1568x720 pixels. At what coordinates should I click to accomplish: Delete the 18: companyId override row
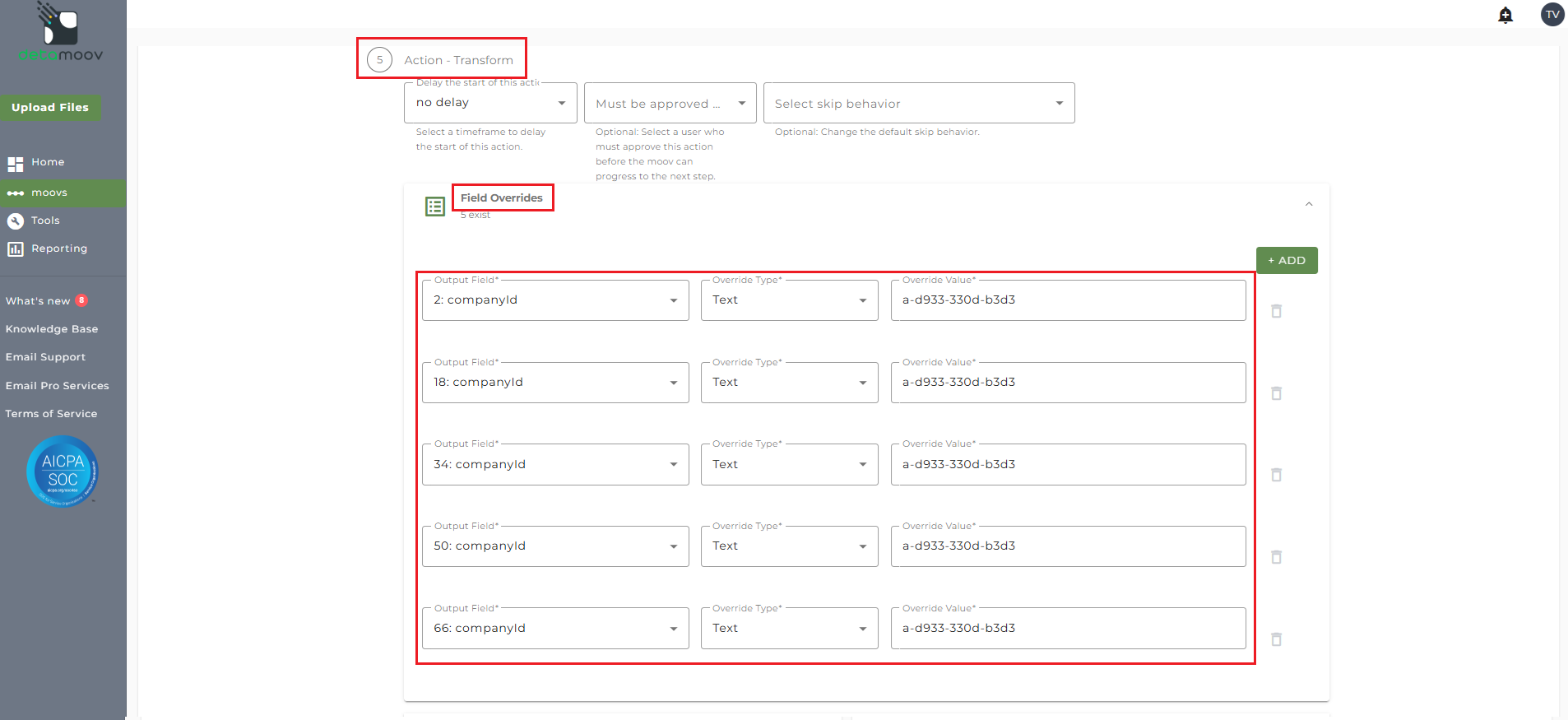(x=1276, y=393)
